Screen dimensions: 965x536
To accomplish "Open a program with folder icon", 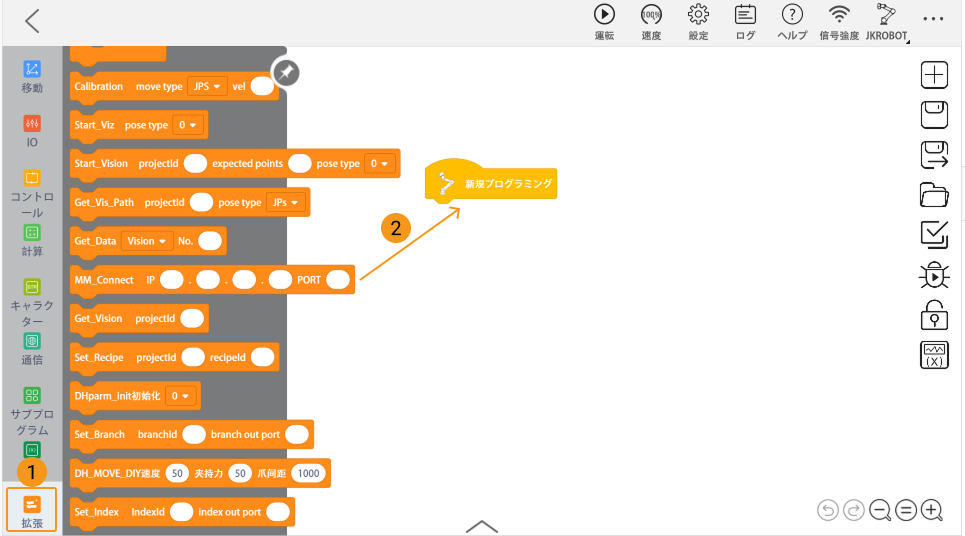I will click(x=934, y=195).
